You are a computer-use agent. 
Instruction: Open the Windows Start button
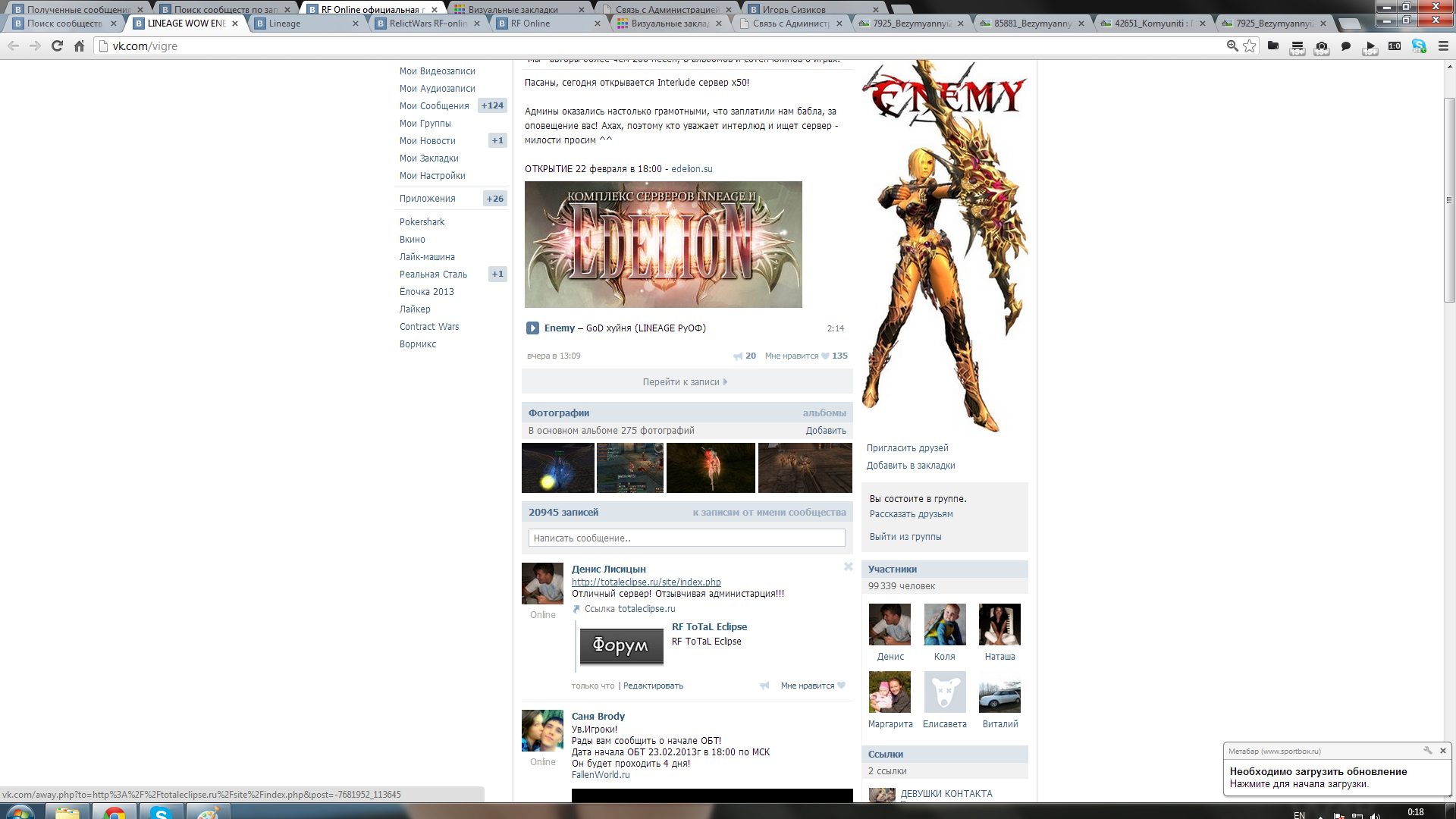tap(20, 812)
